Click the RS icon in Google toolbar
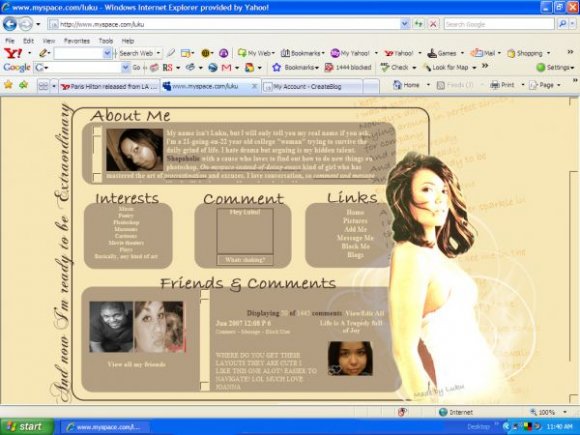Image resolution: width=580 pixels, height=435 pixels. [x=168, y=68]
